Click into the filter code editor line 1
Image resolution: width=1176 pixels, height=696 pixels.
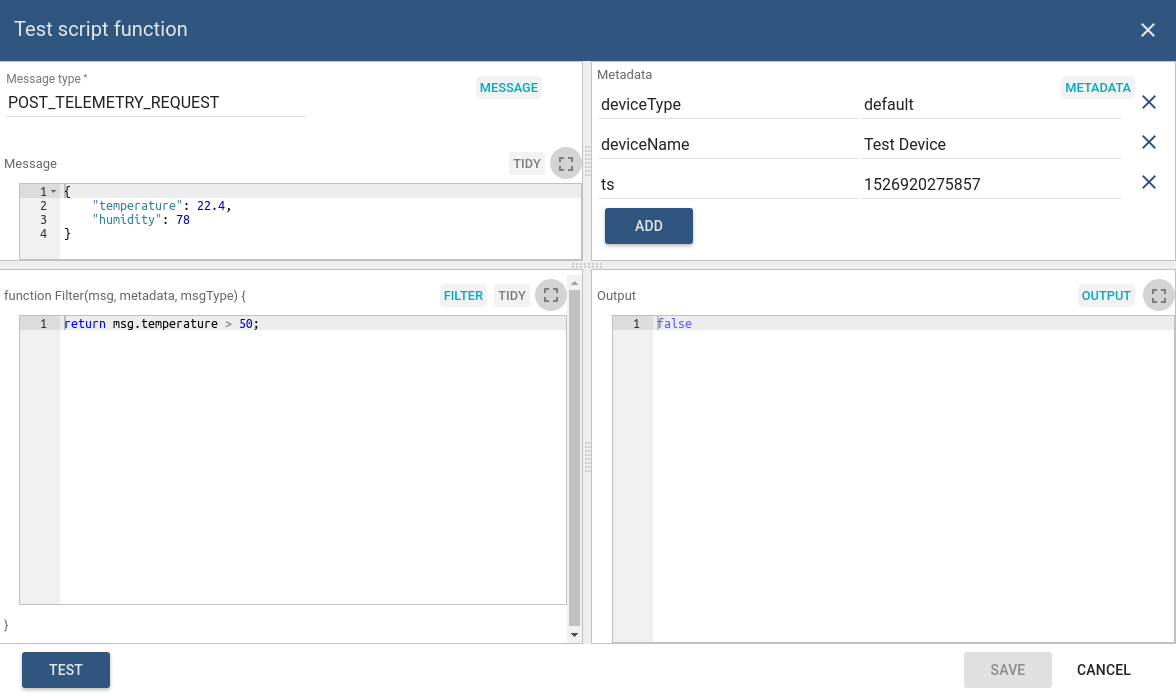300,324
